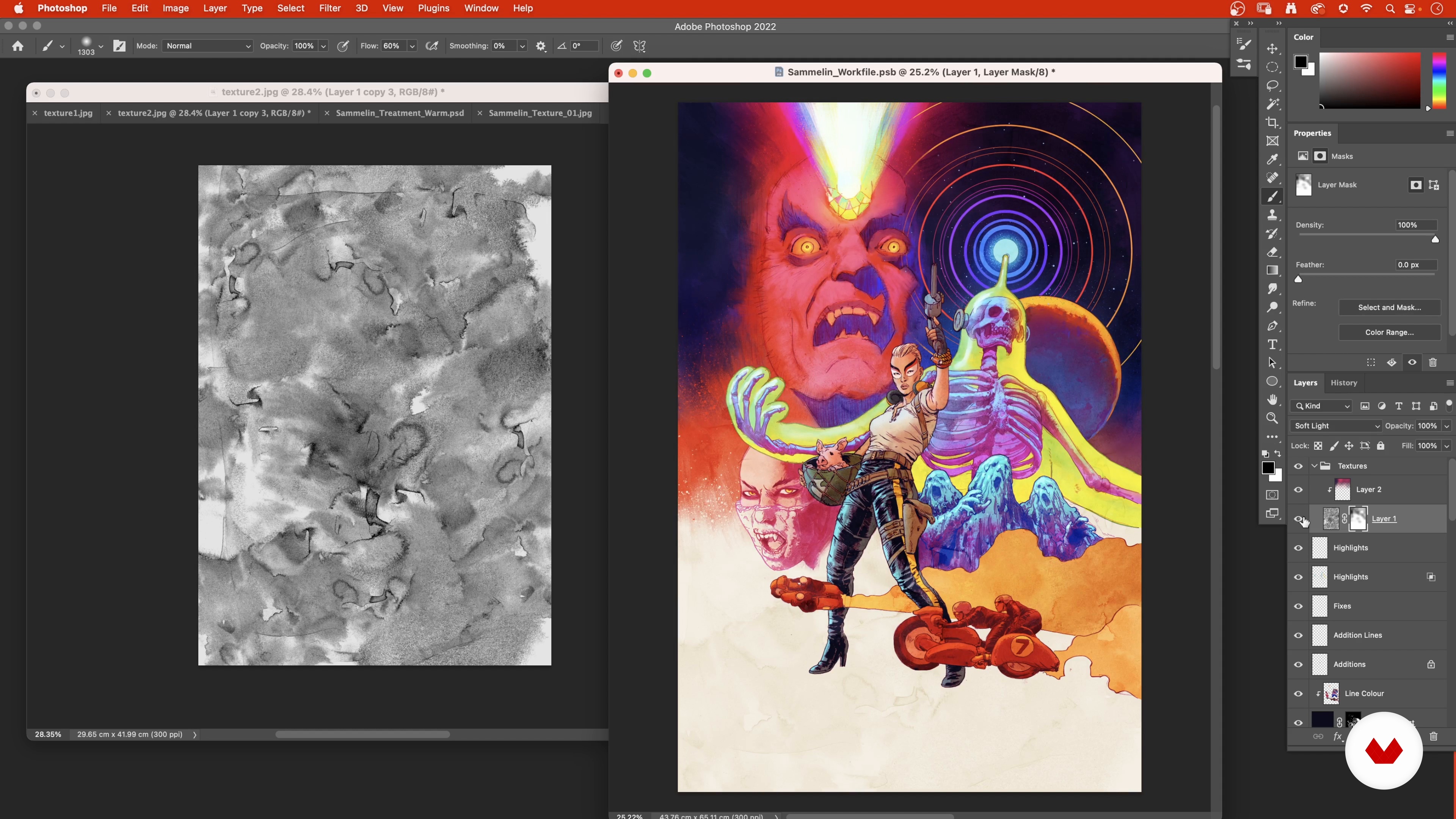Select the Horizontal Type tool
This screenshot has width=1456, height=819.
tap(1272, 344)
